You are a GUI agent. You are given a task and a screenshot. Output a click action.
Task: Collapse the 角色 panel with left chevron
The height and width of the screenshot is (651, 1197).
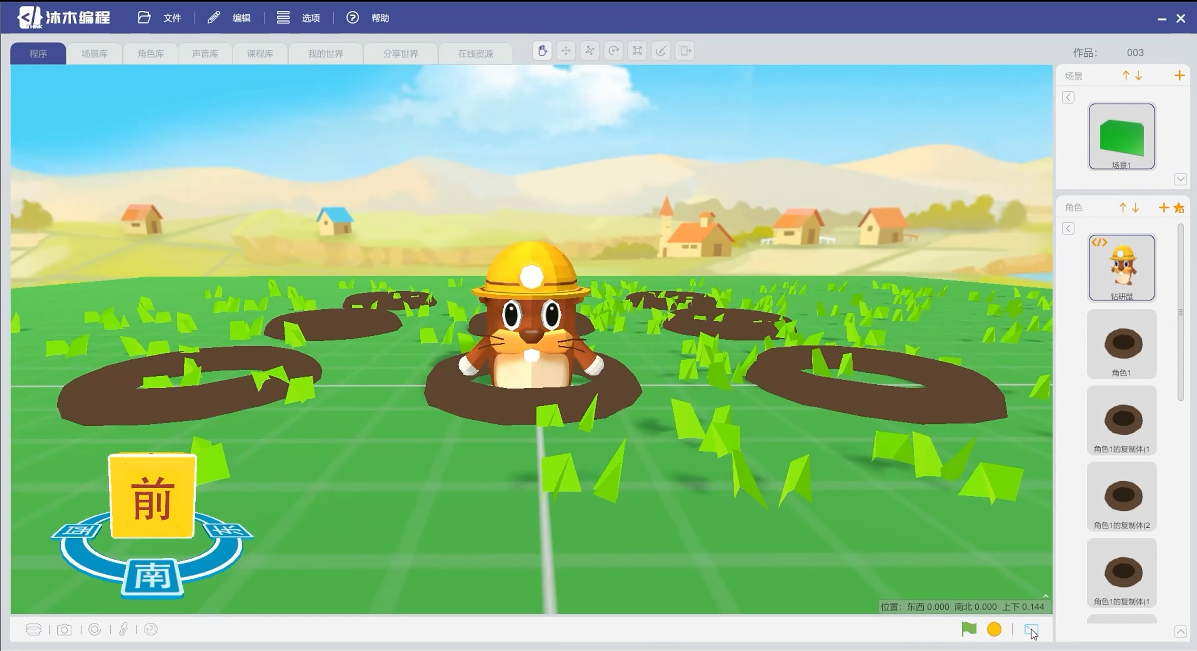click(1068, 229)
